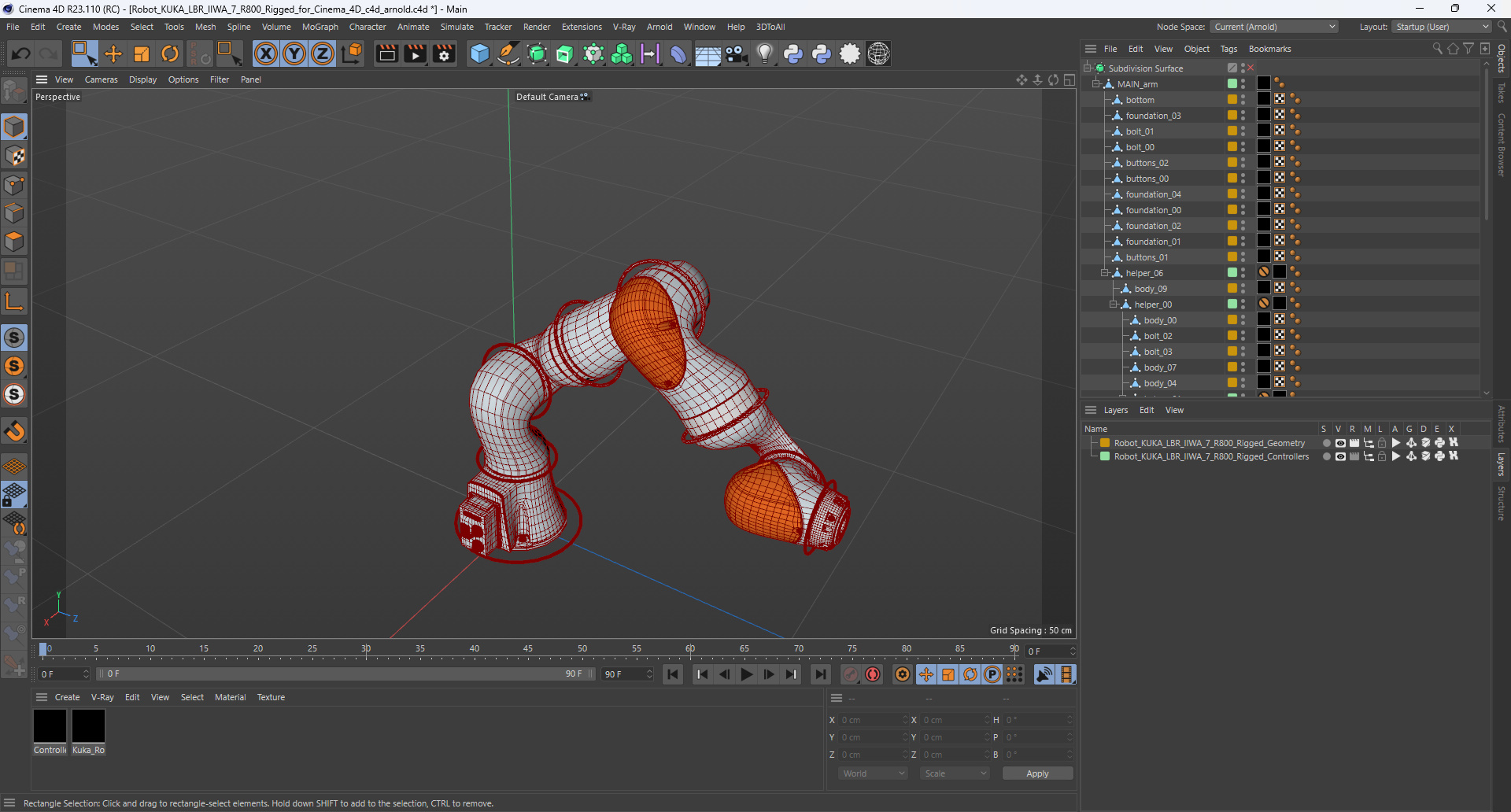Add a Light object
This screenshot has width=1511, height=812.
pos(764,54)
